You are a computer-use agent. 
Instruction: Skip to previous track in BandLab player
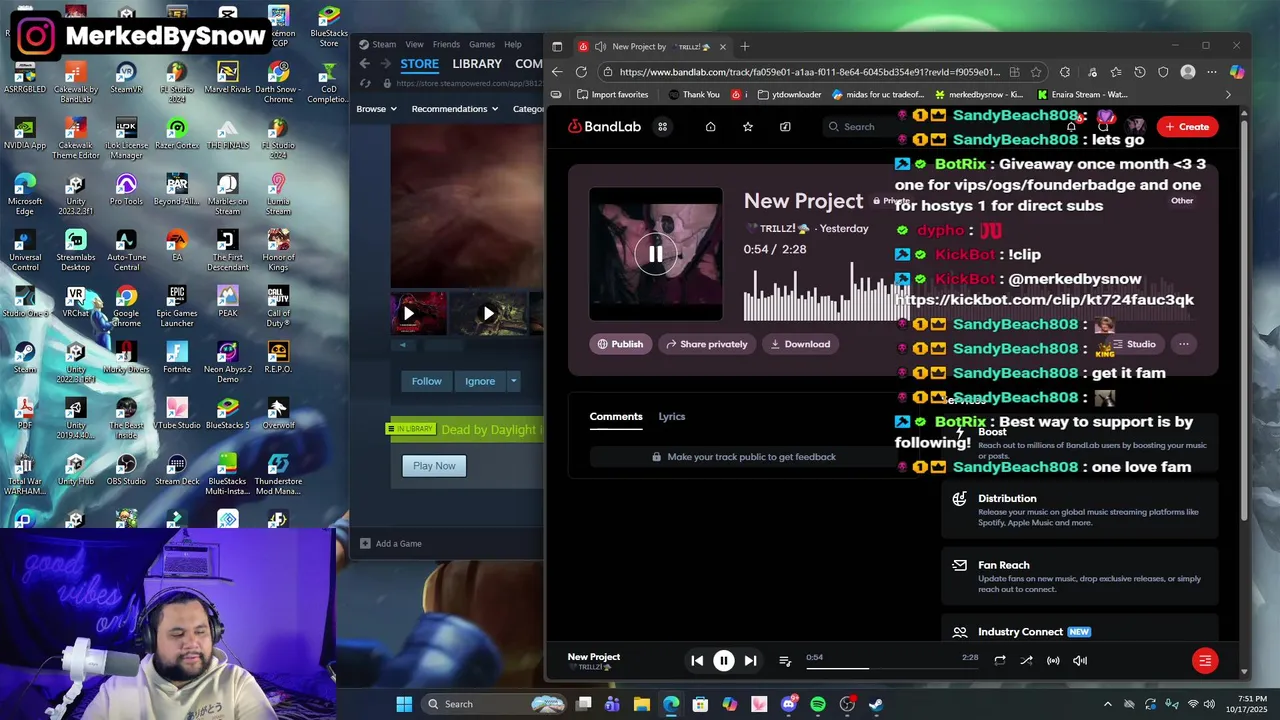pyautogui.click(x=697, y=660)
